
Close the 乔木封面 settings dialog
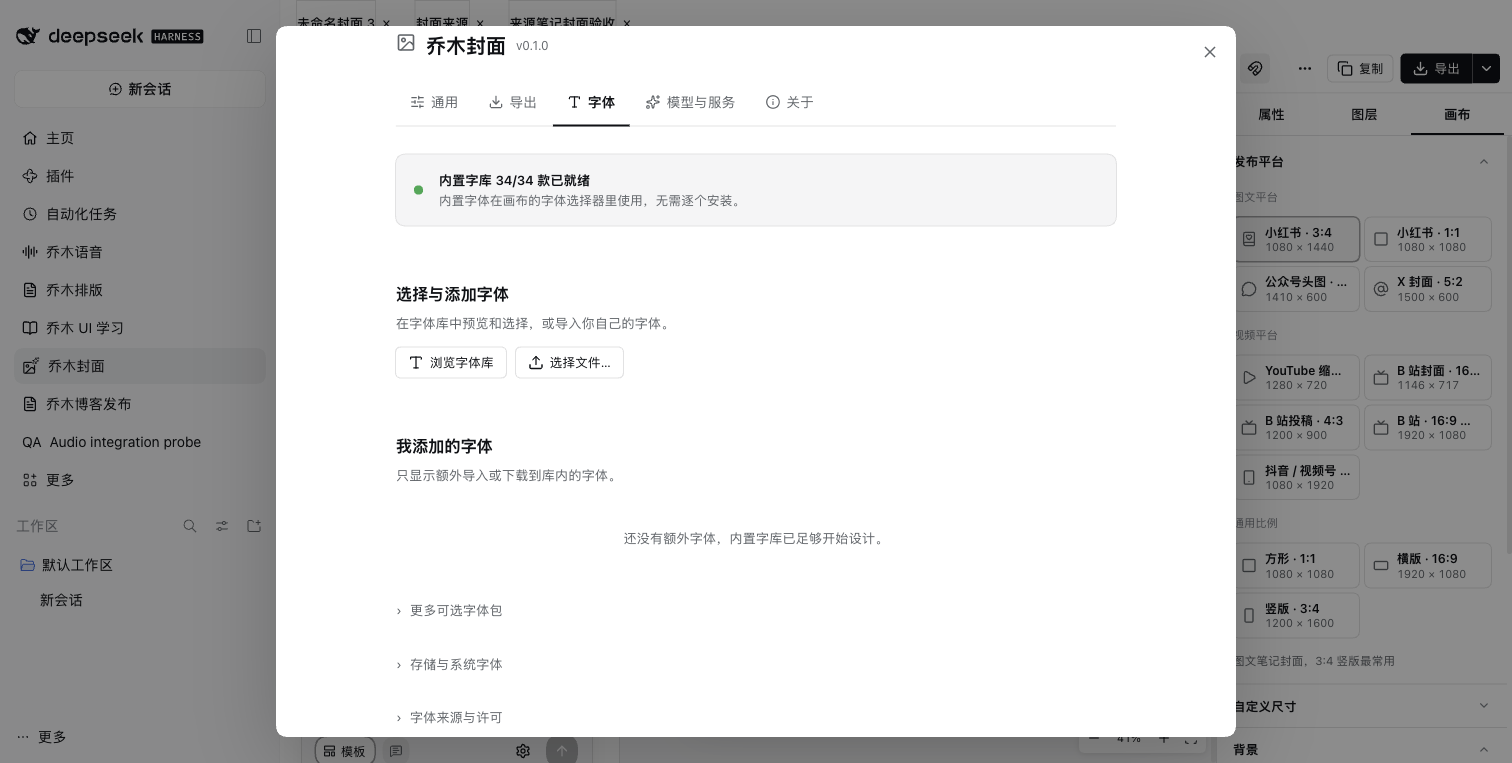[1210, 52]
